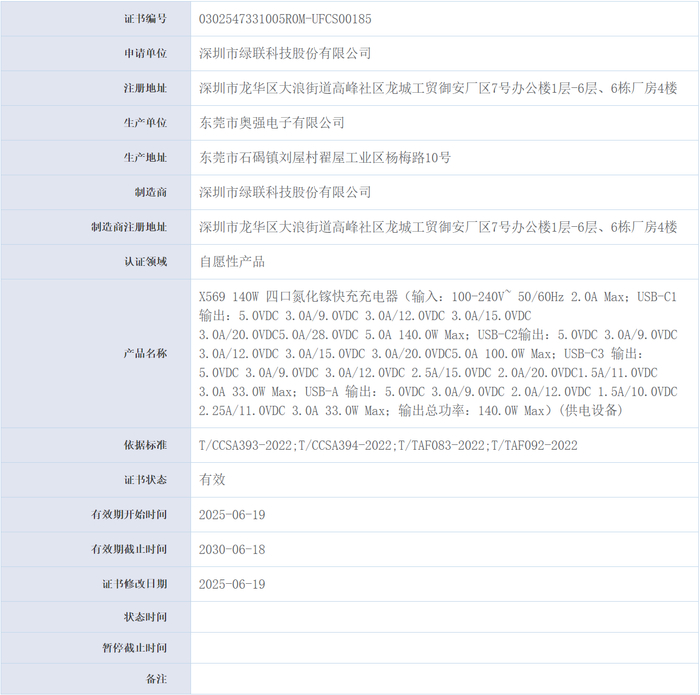700x695 pixels.
Task: Click the certificate number 0302547331005R0M-UFCS00185
Action: 285,19
